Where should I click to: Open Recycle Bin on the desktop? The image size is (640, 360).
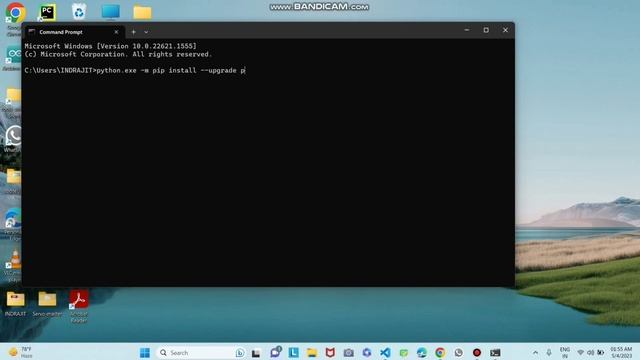point(79,12)
